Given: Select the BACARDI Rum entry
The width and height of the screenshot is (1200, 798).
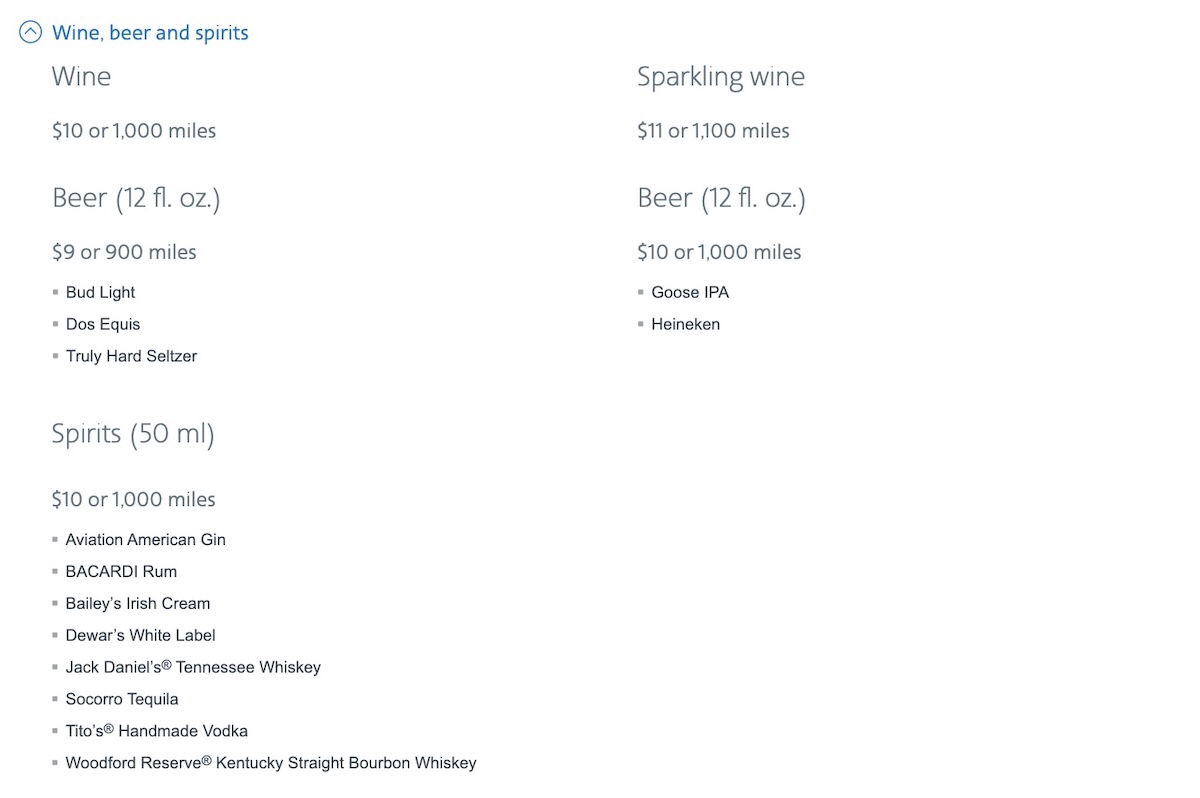Looking at the screenshot, I should 121,572.
